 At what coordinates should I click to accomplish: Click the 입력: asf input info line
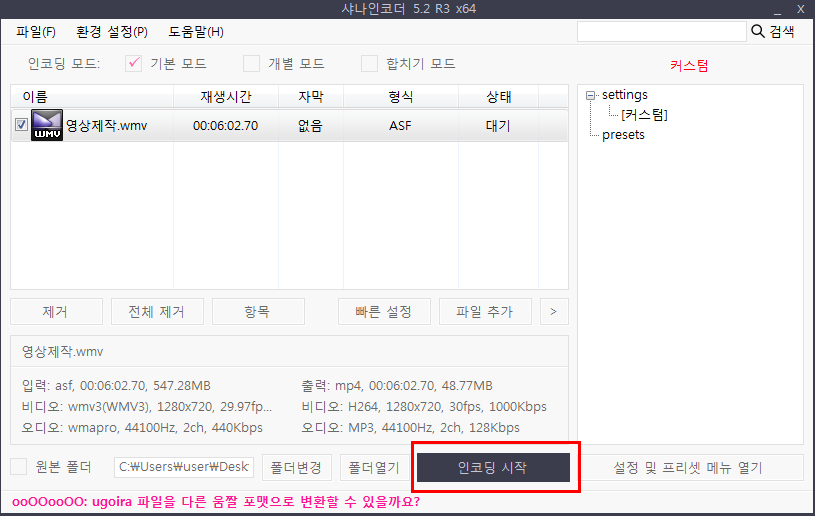coord(116,386)
